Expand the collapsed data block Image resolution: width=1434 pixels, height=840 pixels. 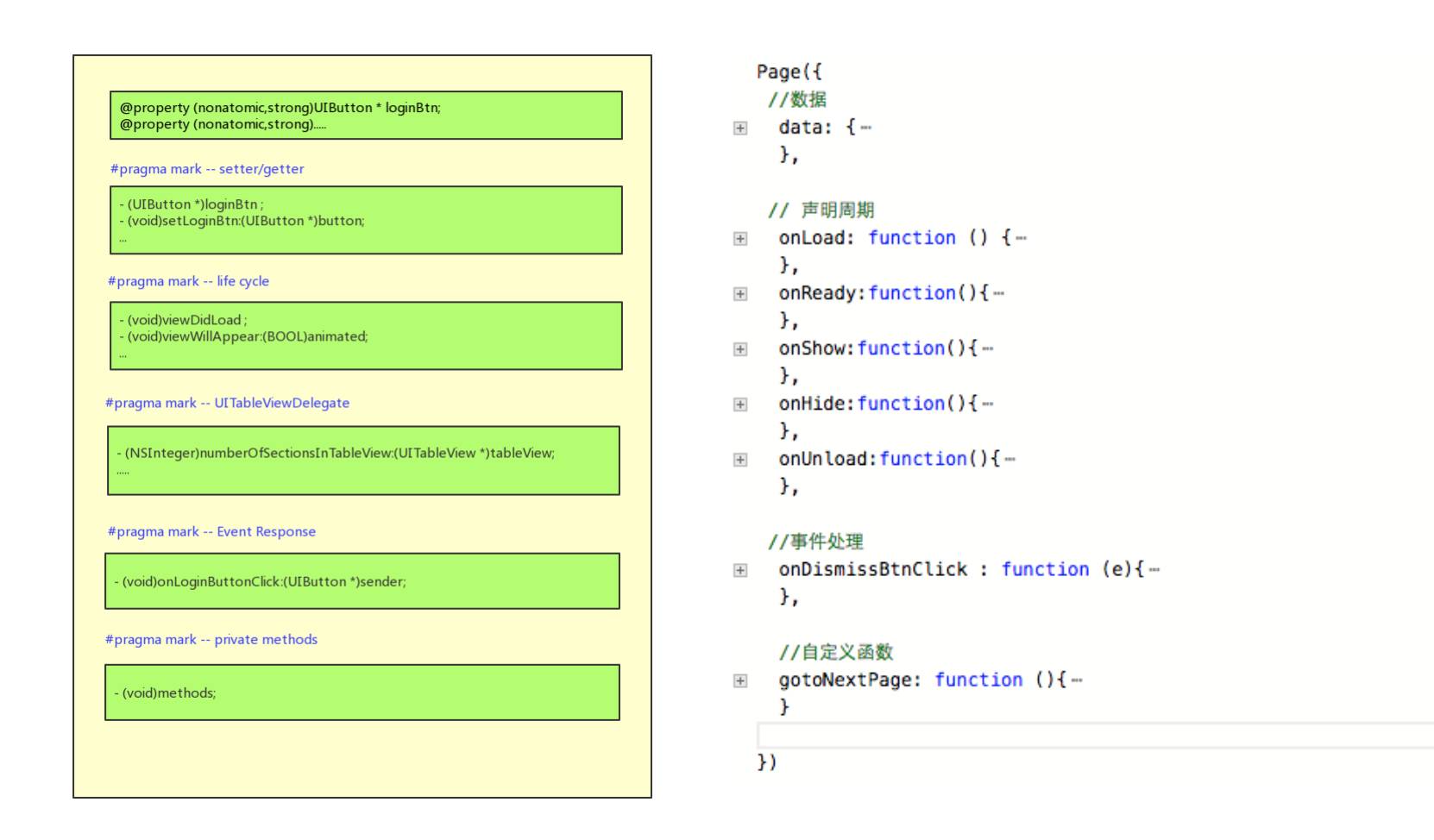click(740, 128)
